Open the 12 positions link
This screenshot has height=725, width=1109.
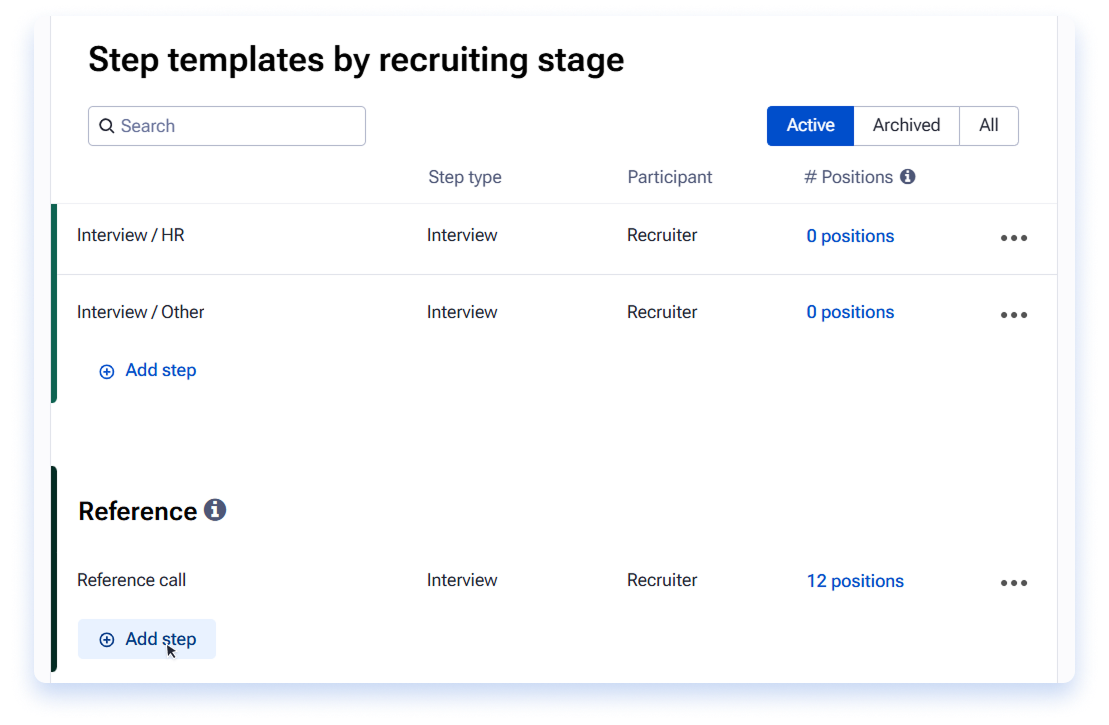(x=855, y=581)
